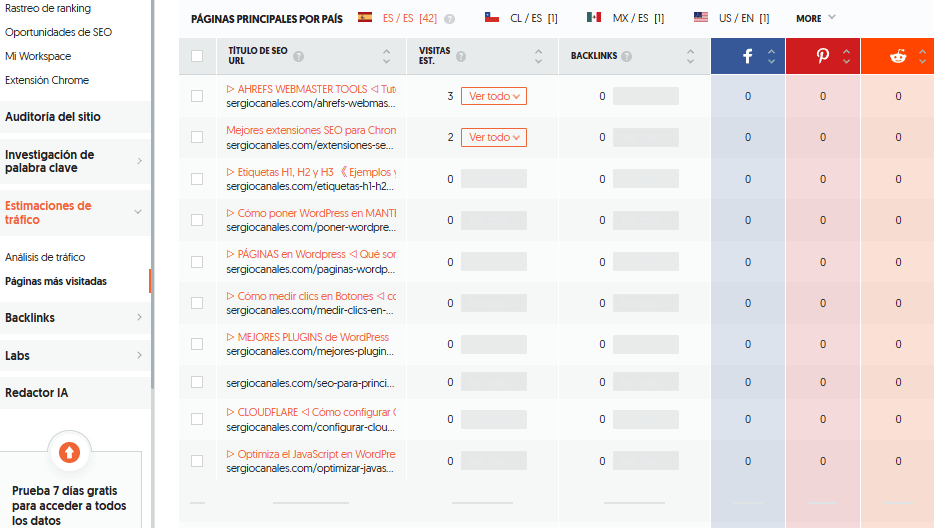The image size is (934, 528).
Task: Select Mexico flag country filter
Action: click(x=594, y=17)
